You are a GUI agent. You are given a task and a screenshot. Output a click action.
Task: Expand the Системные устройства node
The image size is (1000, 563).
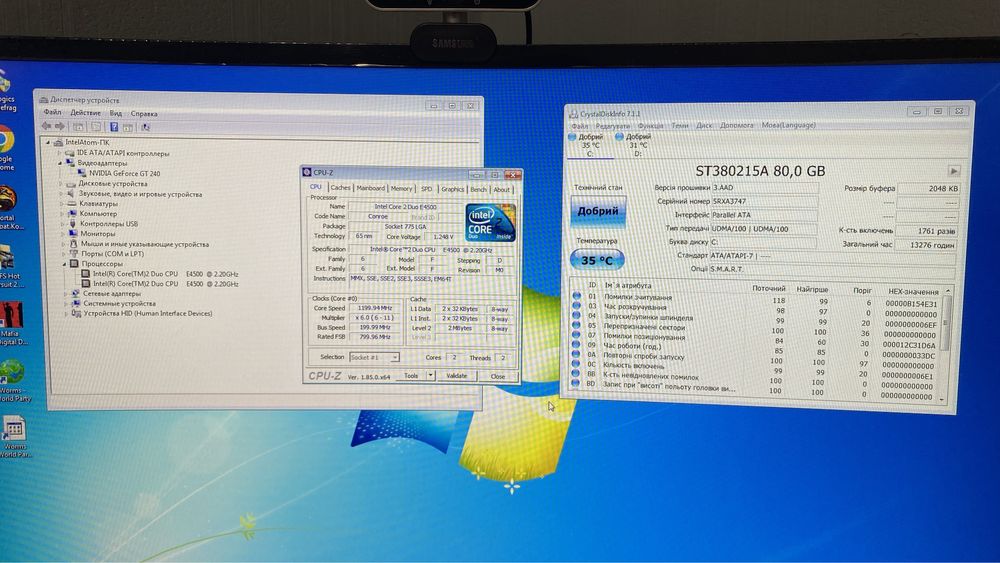(66, 303)
